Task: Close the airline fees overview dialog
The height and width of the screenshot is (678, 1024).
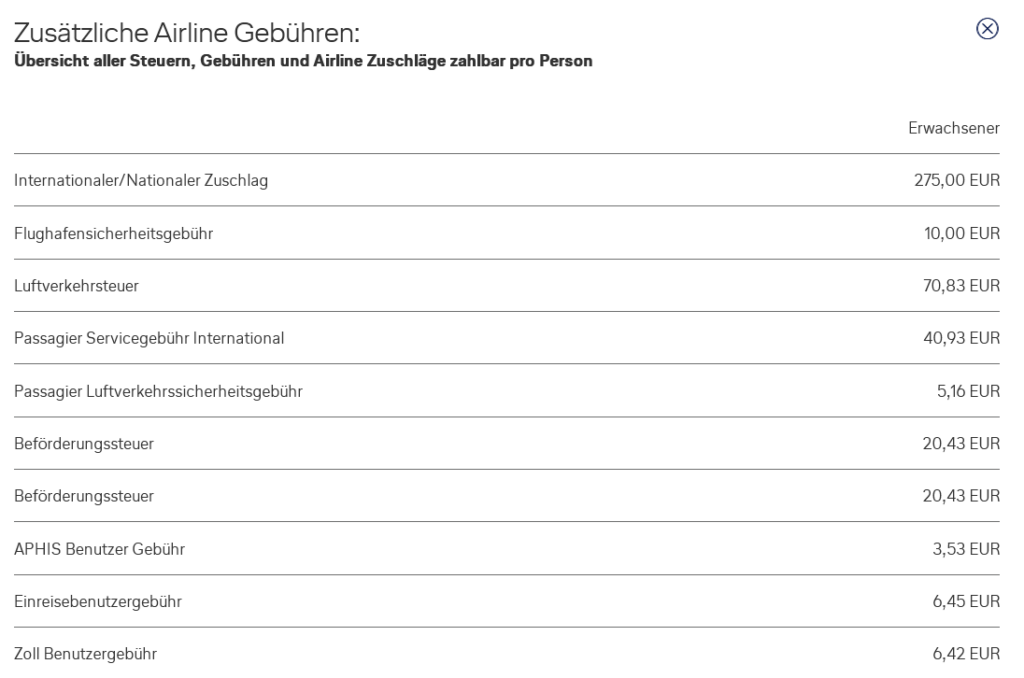Action: click(987, 29)
